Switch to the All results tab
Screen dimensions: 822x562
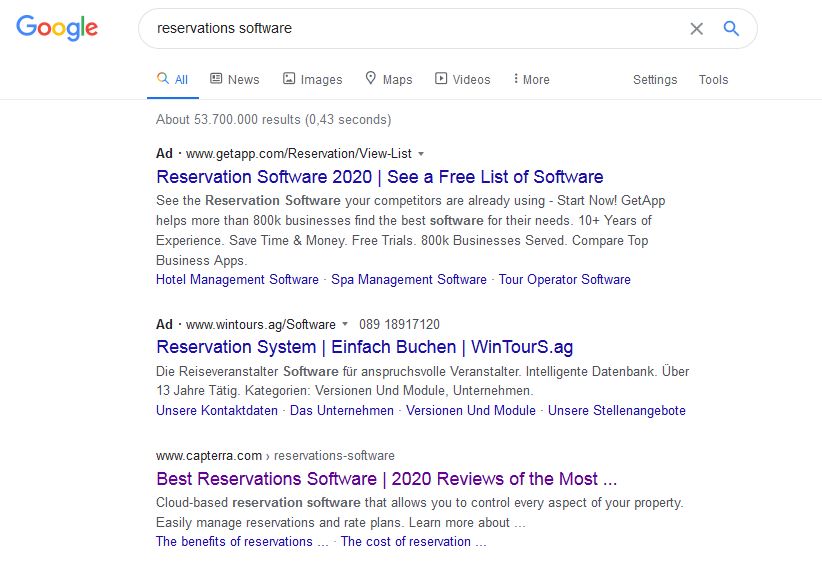click(x=172, y=80)
